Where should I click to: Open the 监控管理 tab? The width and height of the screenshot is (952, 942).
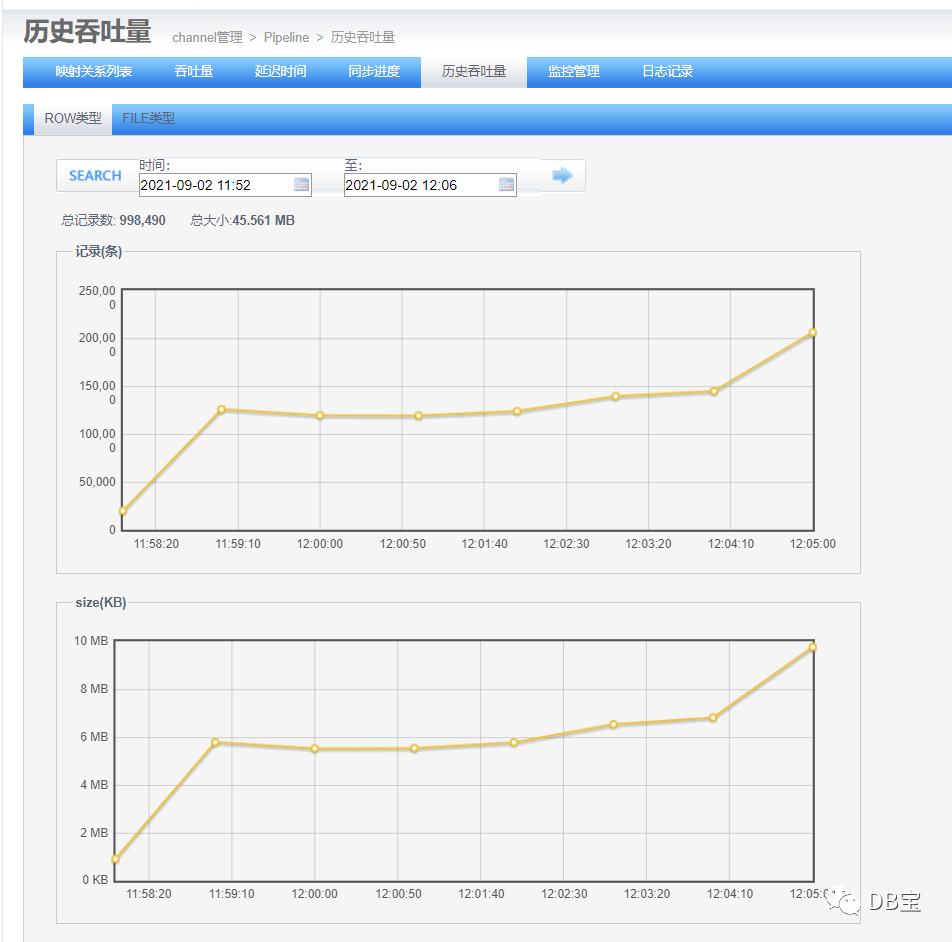pos(574,72)
